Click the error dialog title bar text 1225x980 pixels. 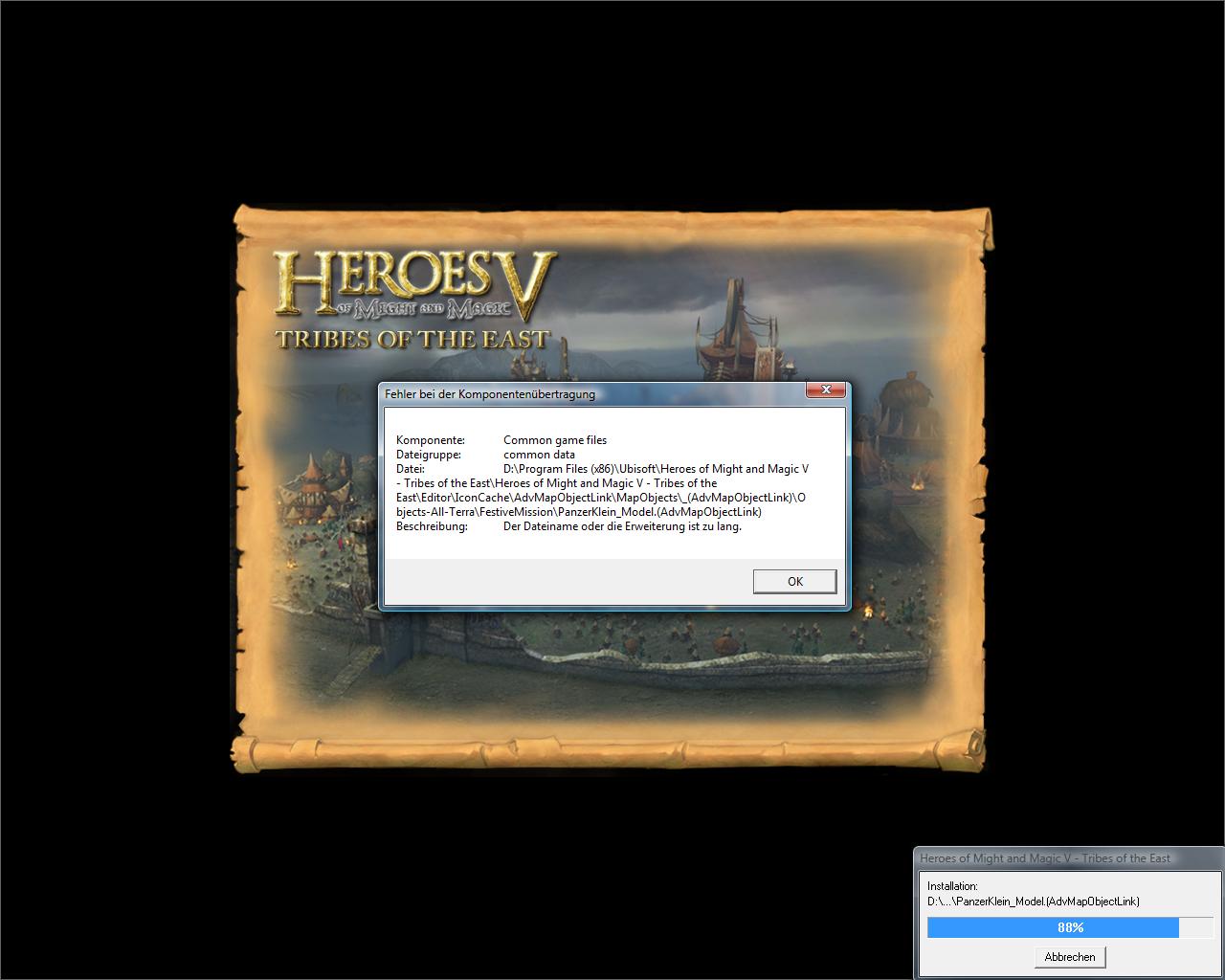[x=490, y=394]
